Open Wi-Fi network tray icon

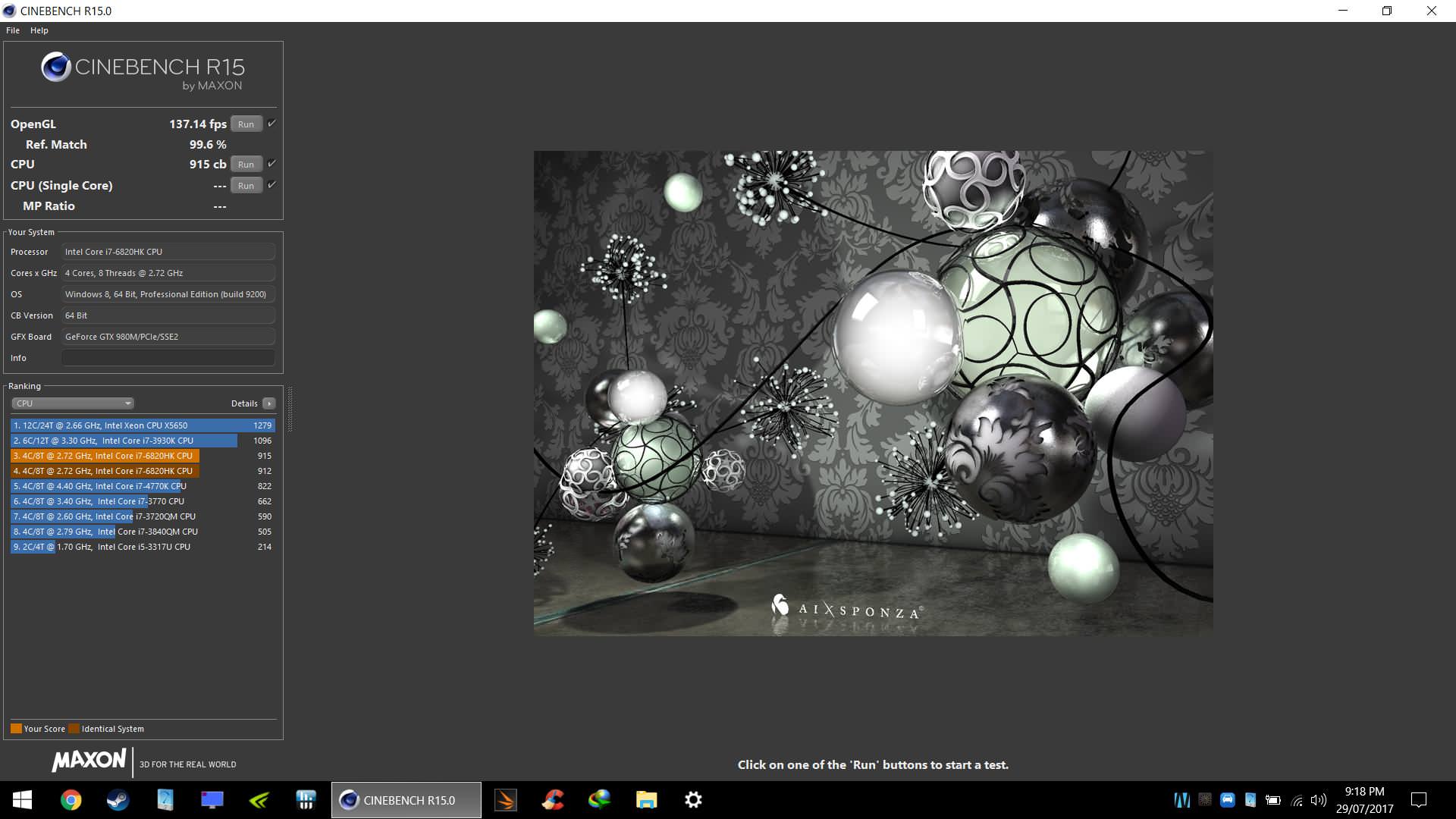1297,800
